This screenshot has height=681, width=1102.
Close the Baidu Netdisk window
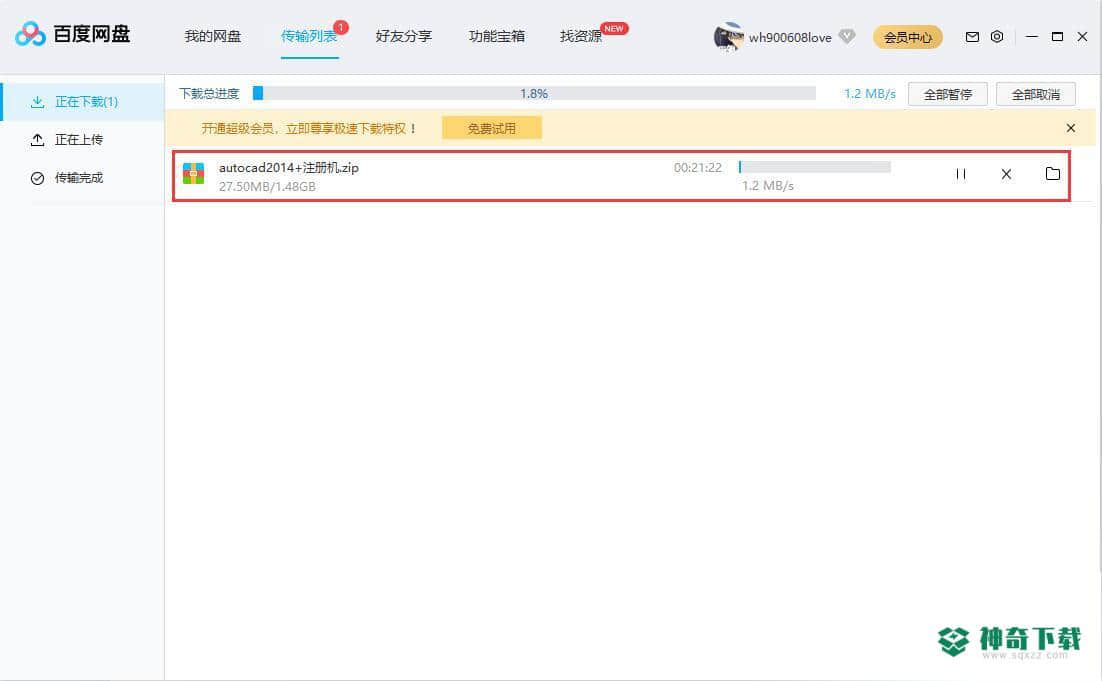click(x=1082, y=37)
